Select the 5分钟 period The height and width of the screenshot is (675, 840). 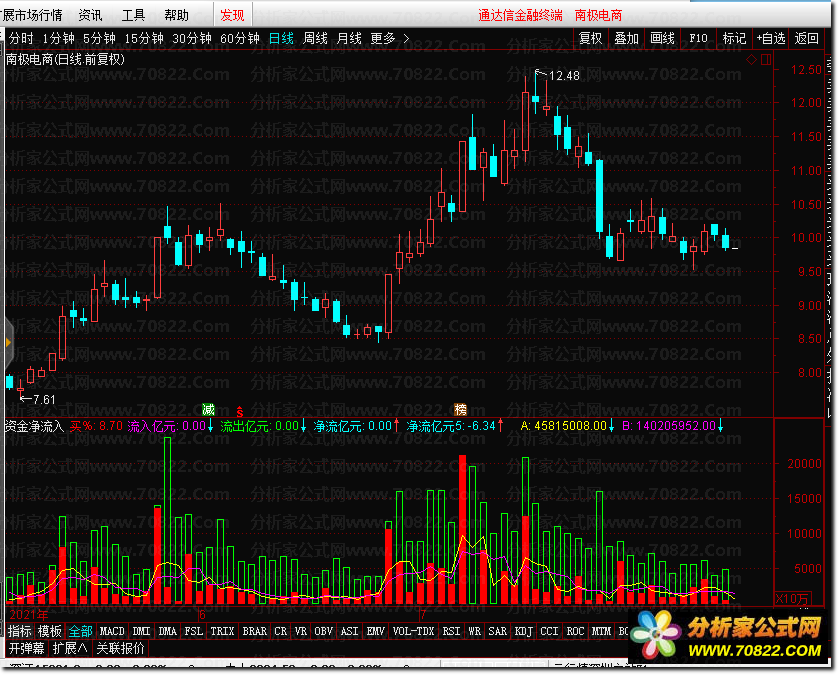coord(99,39)
